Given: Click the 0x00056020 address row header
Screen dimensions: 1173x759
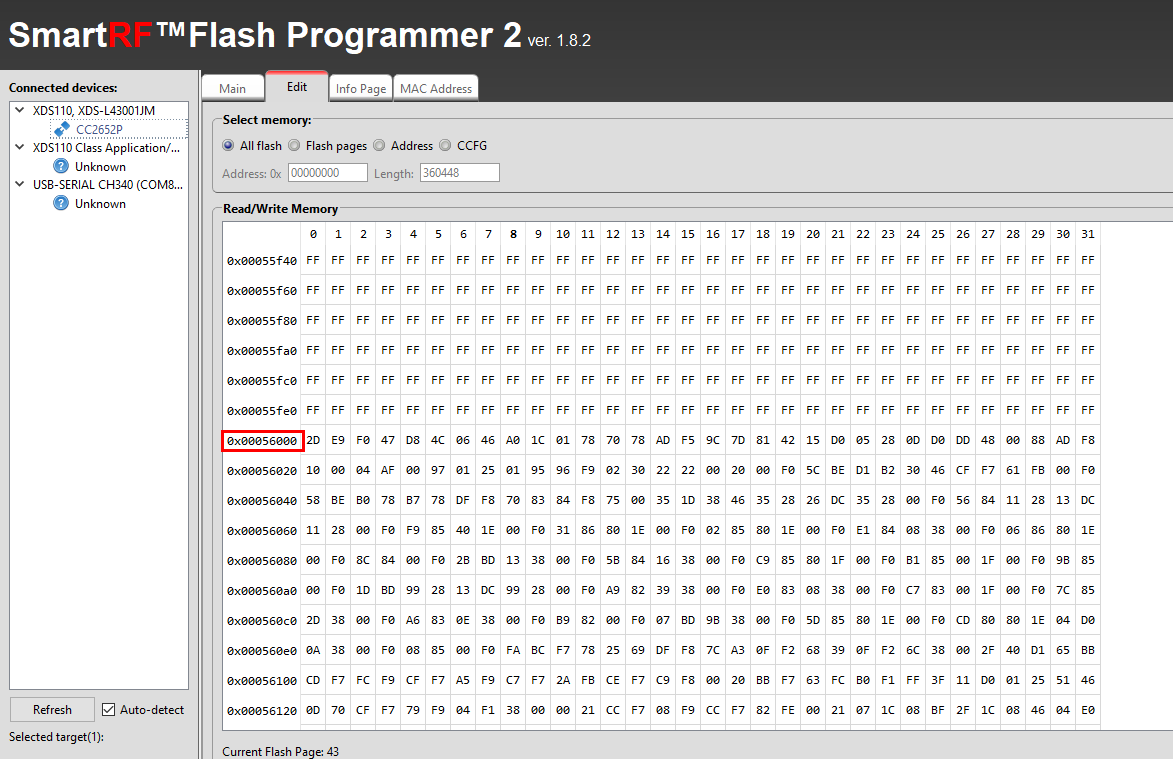Looking at the screenshot, I should 262,471.
